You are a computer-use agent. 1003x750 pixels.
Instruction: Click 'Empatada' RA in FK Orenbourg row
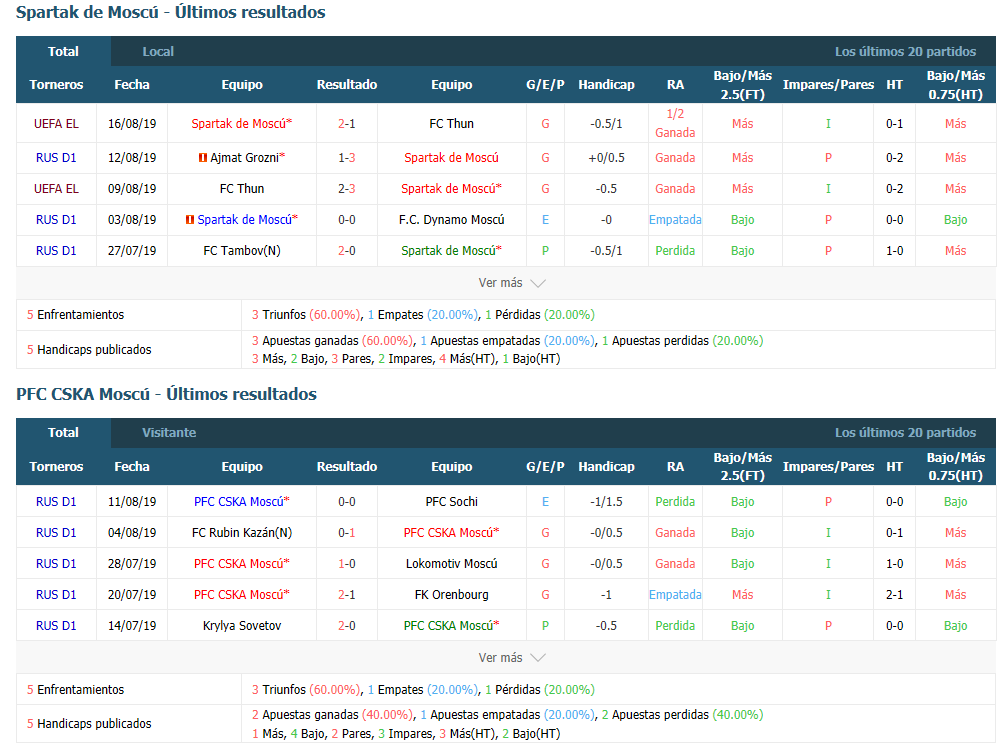(x=675, y=594)
